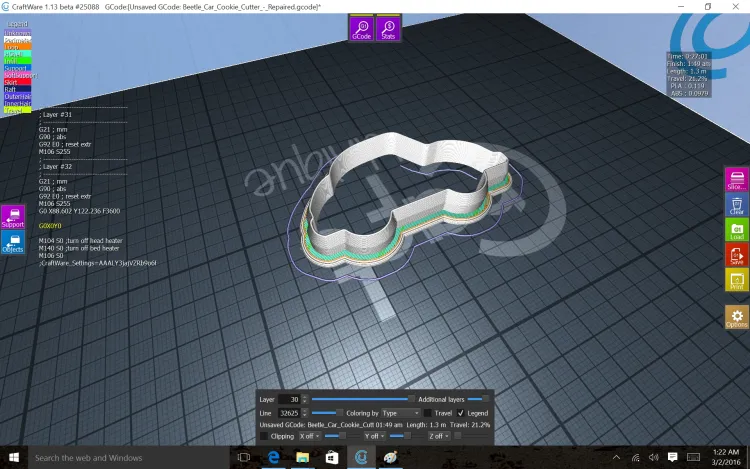
Task: Open the Options gear button
Action: click(737, 317)
